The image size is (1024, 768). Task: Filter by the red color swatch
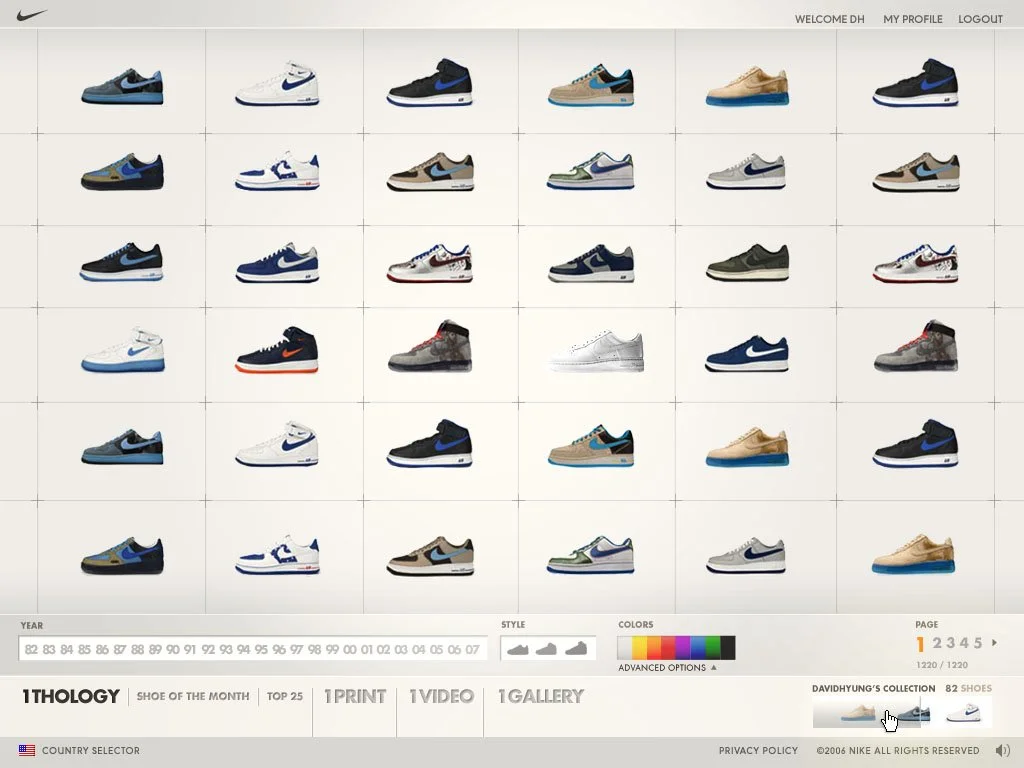[x=669, y=648]
